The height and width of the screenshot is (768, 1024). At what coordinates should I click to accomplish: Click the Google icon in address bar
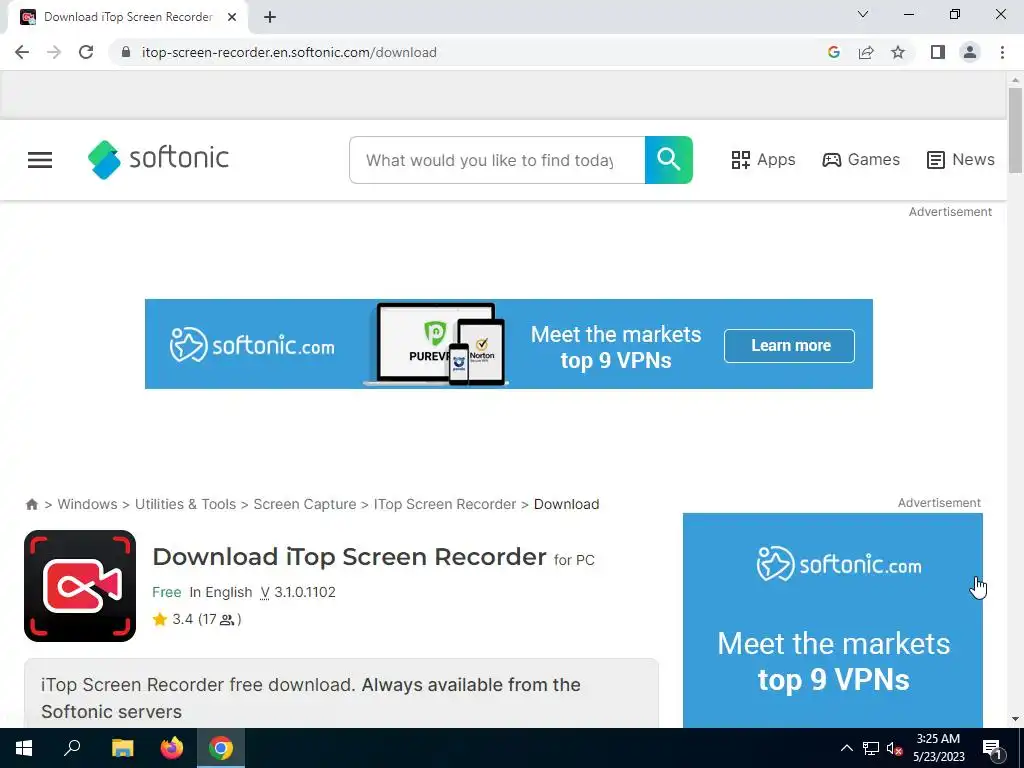click(x=833, y=52)
